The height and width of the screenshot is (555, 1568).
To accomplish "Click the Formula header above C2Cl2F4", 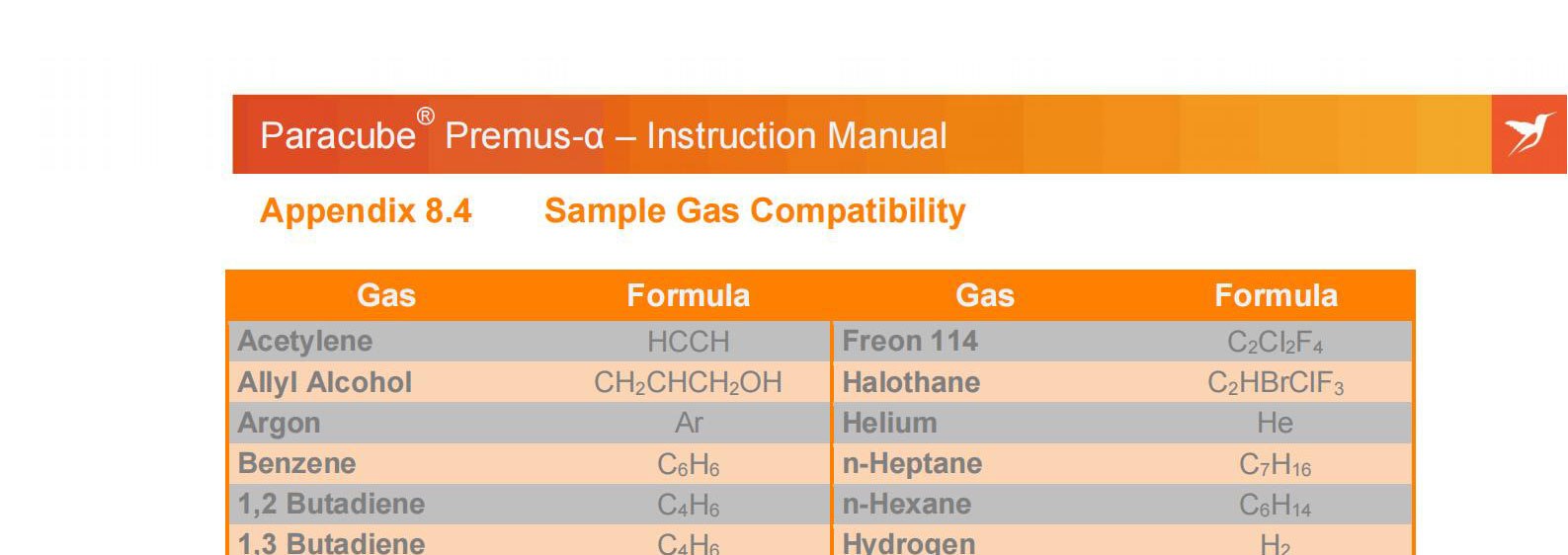I will pyautogui.click(x=1275, y=295).
